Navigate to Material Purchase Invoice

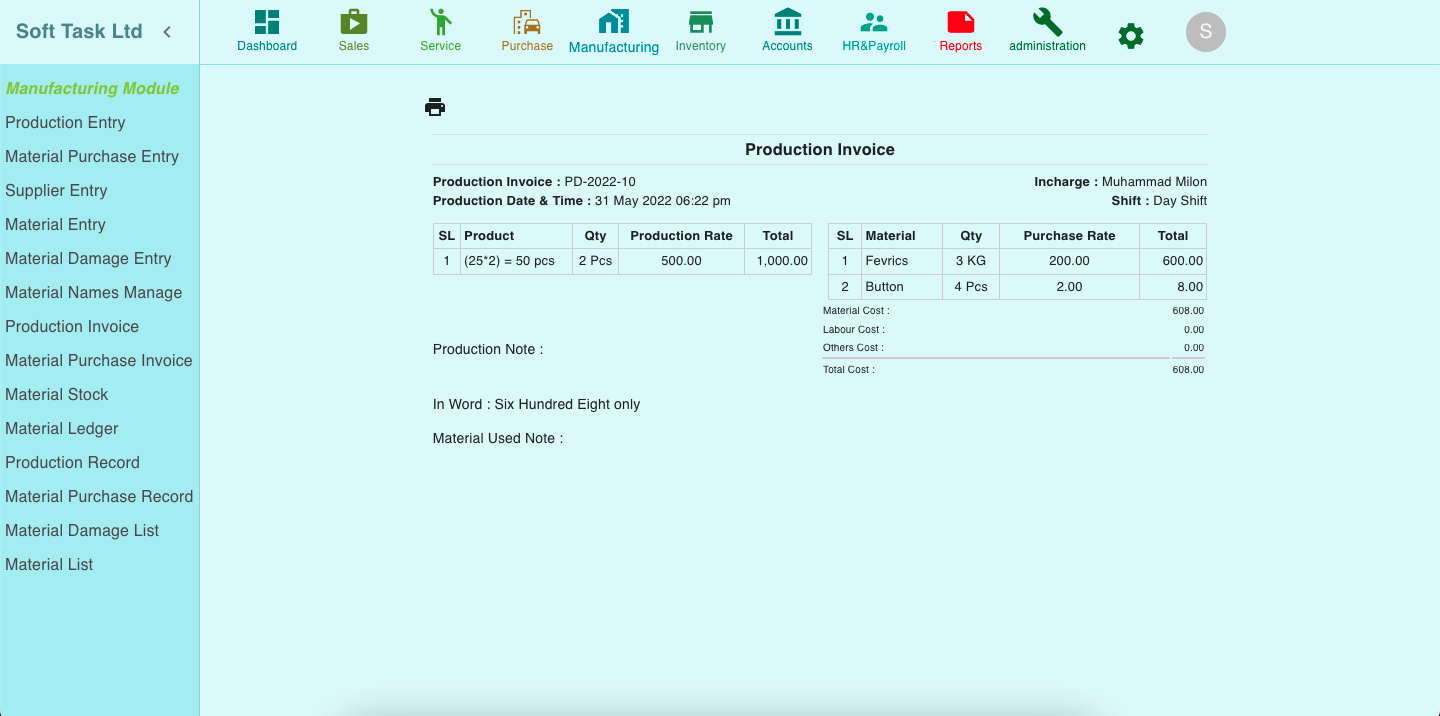99,360
